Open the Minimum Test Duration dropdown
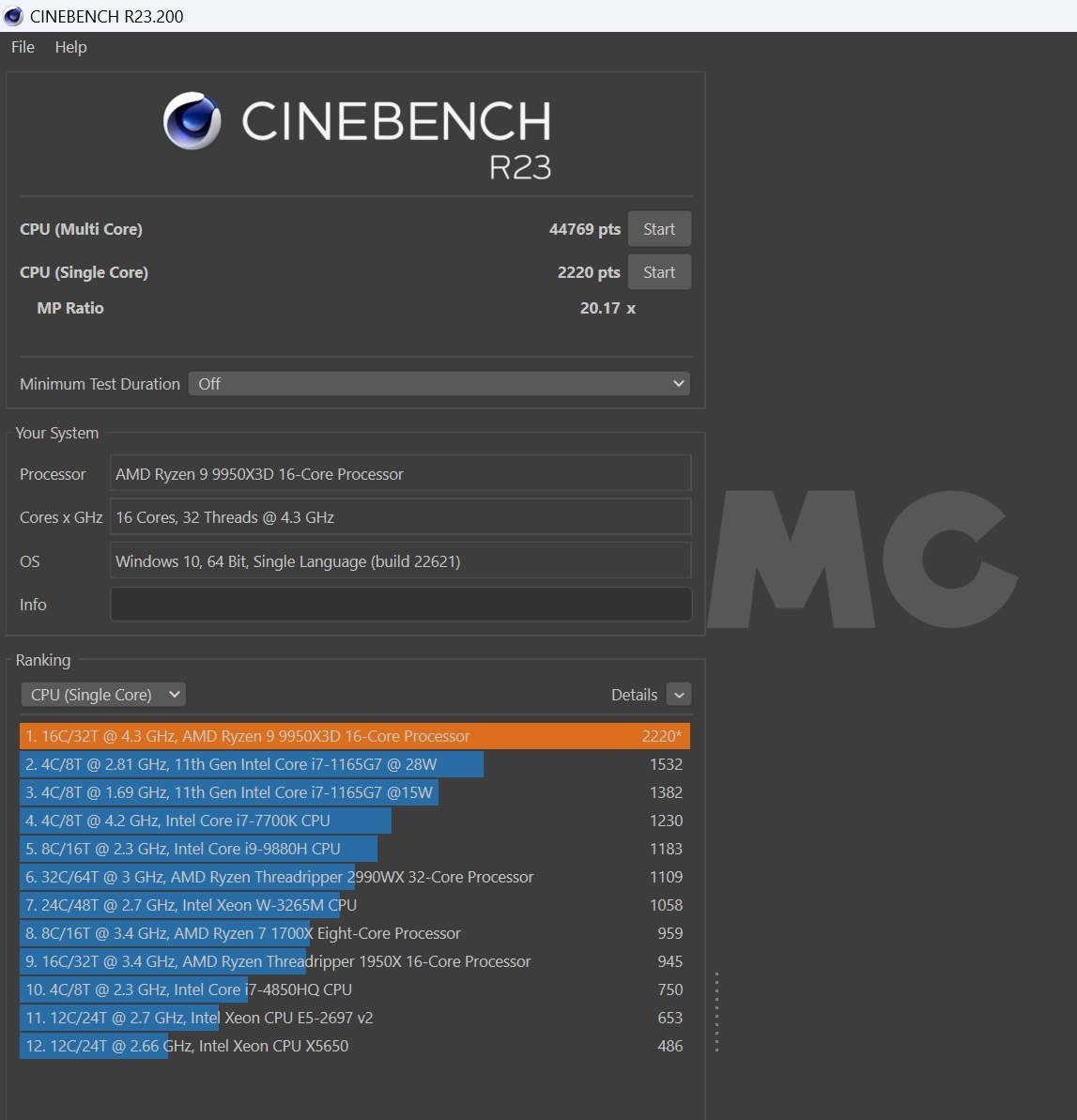Image resolution: width=1077 pixels, height=1120 pixels. pos(439,384)
